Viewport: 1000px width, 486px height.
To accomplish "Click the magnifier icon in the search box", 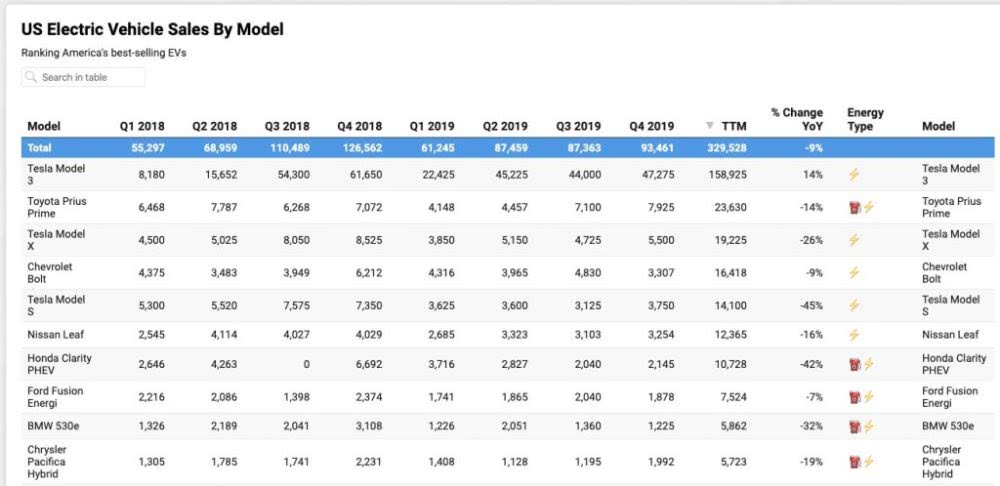I will 32,77.
